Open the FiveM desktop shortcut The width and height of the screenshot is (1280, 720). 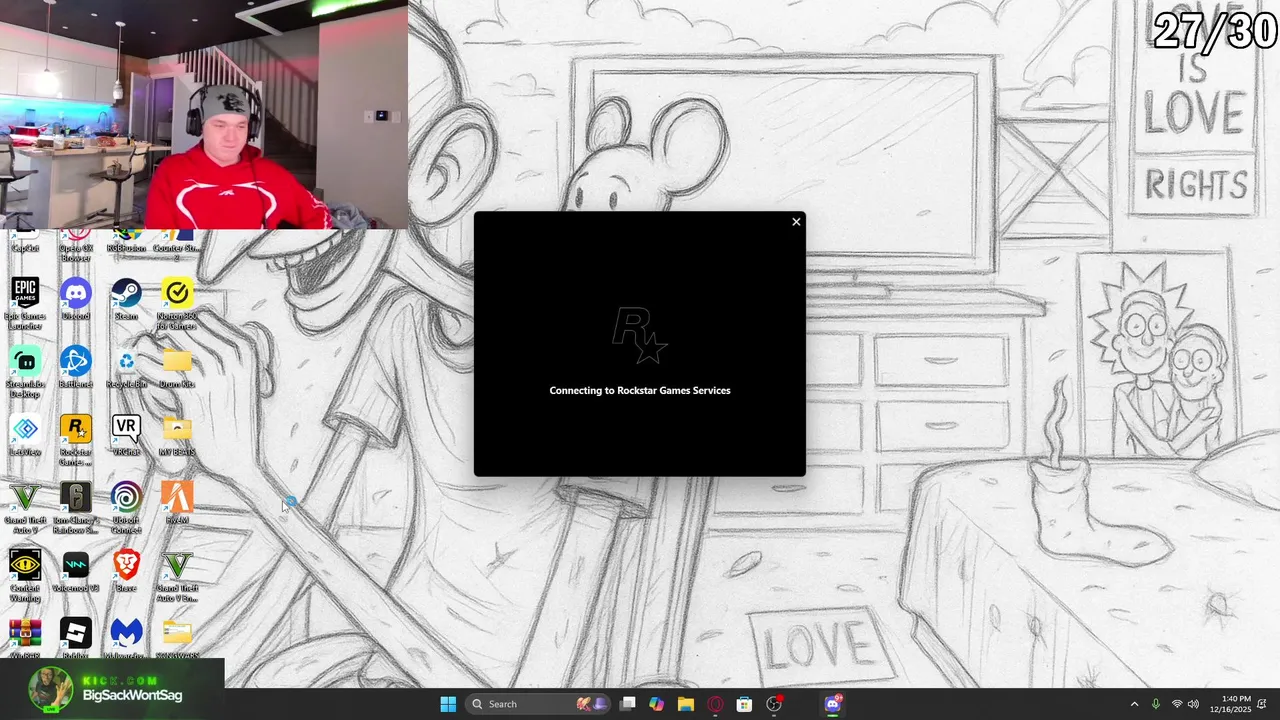pos(177,503)
